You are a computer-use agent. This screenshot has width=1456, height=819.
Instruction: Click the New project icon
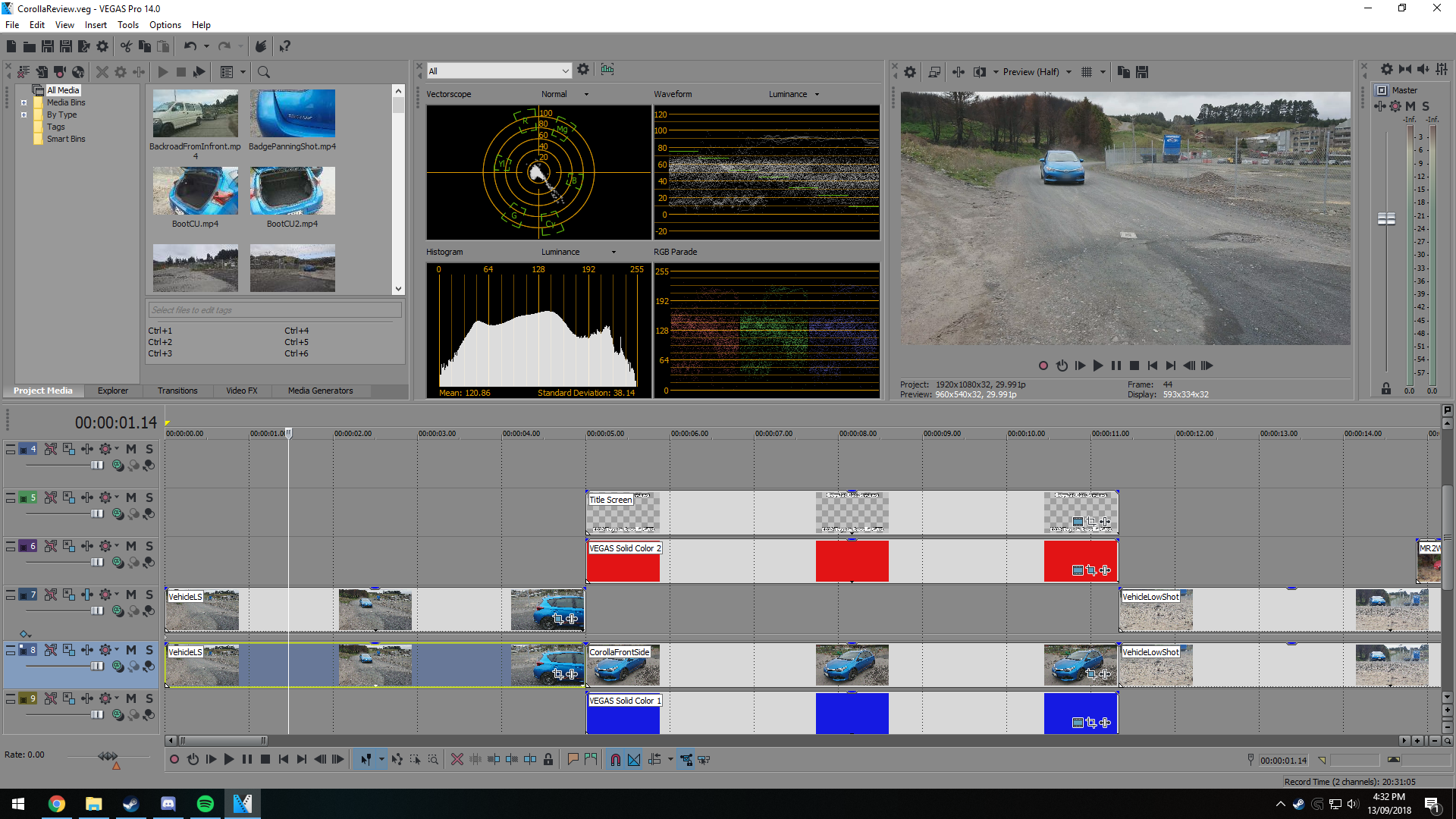pos(11,46)
